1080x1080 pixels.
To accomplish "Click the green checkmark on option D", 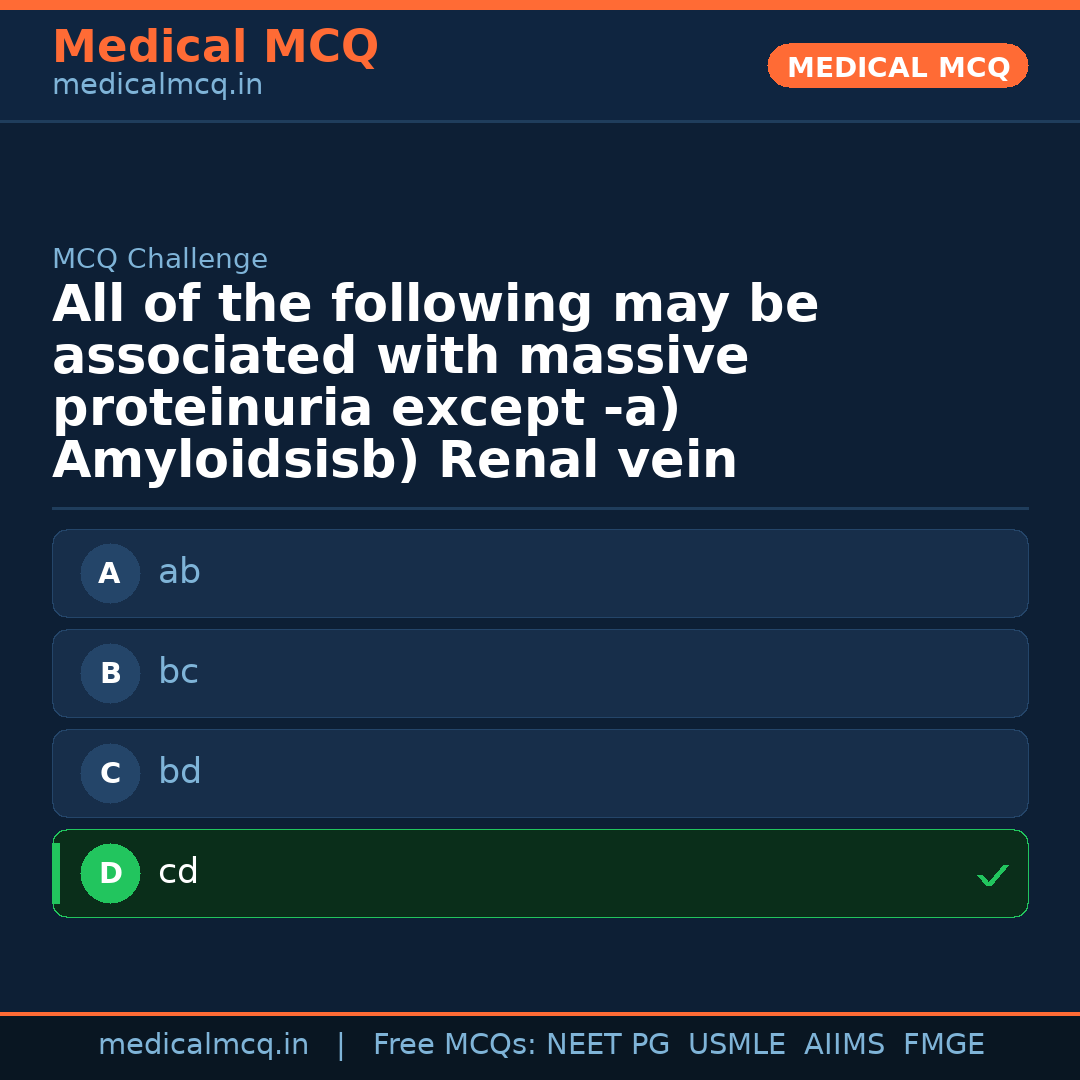I will [x=992, y=876].
